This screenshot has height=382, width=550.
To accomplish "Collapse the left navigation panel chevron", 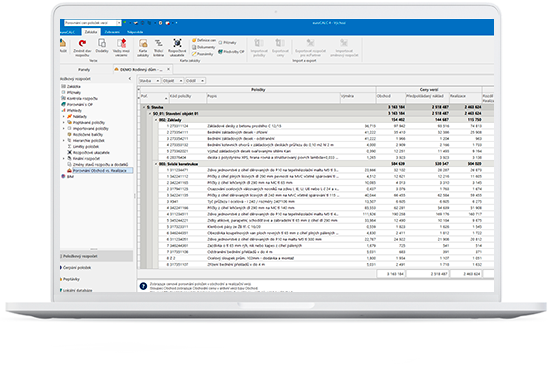I will (130, 79).
